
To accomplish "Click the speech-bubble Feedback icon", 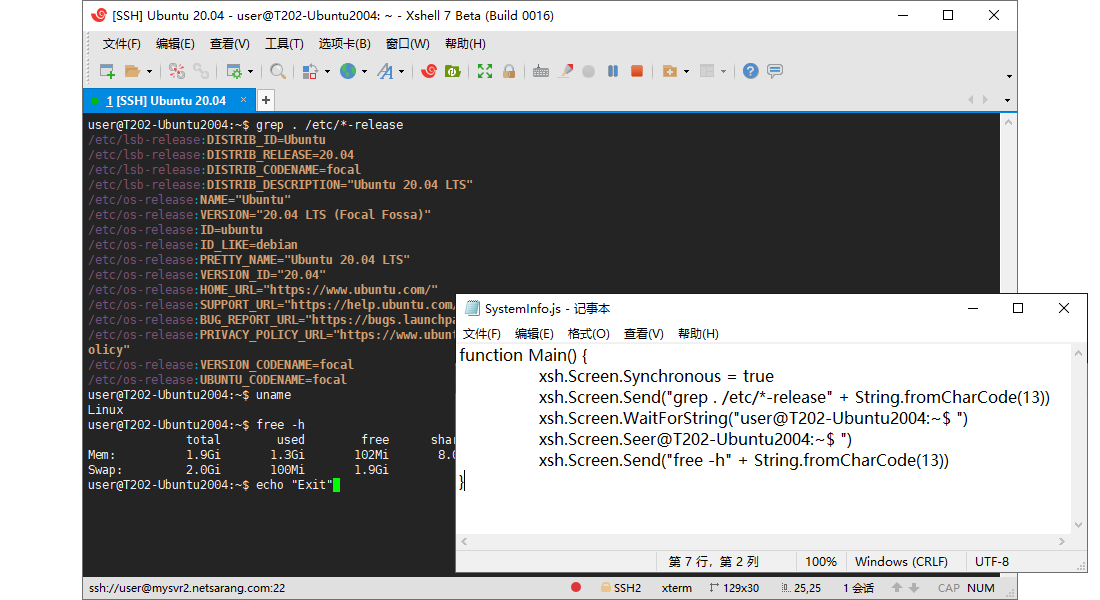I will 774,71.
